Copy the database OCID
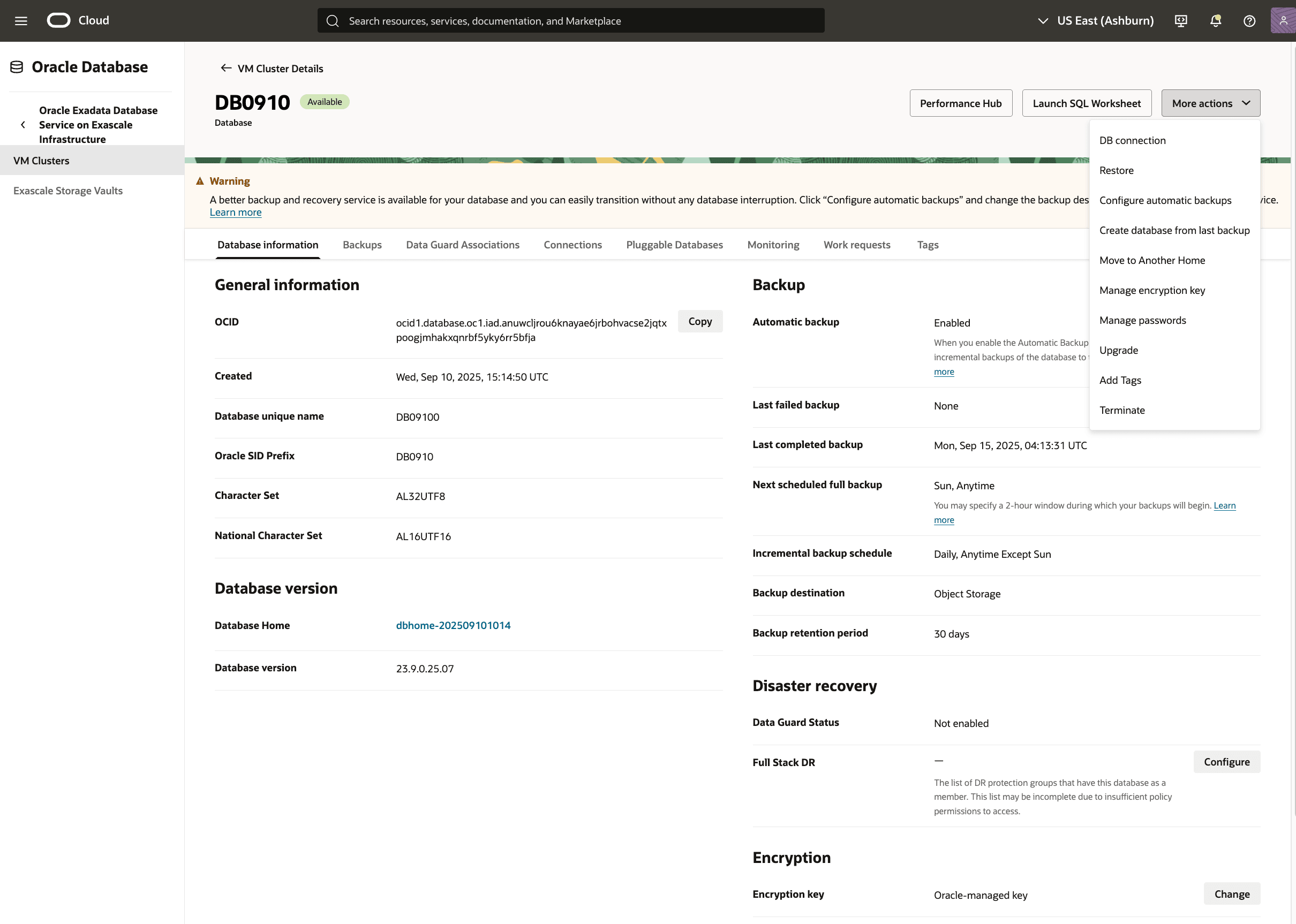 click(x=699, y=321)
